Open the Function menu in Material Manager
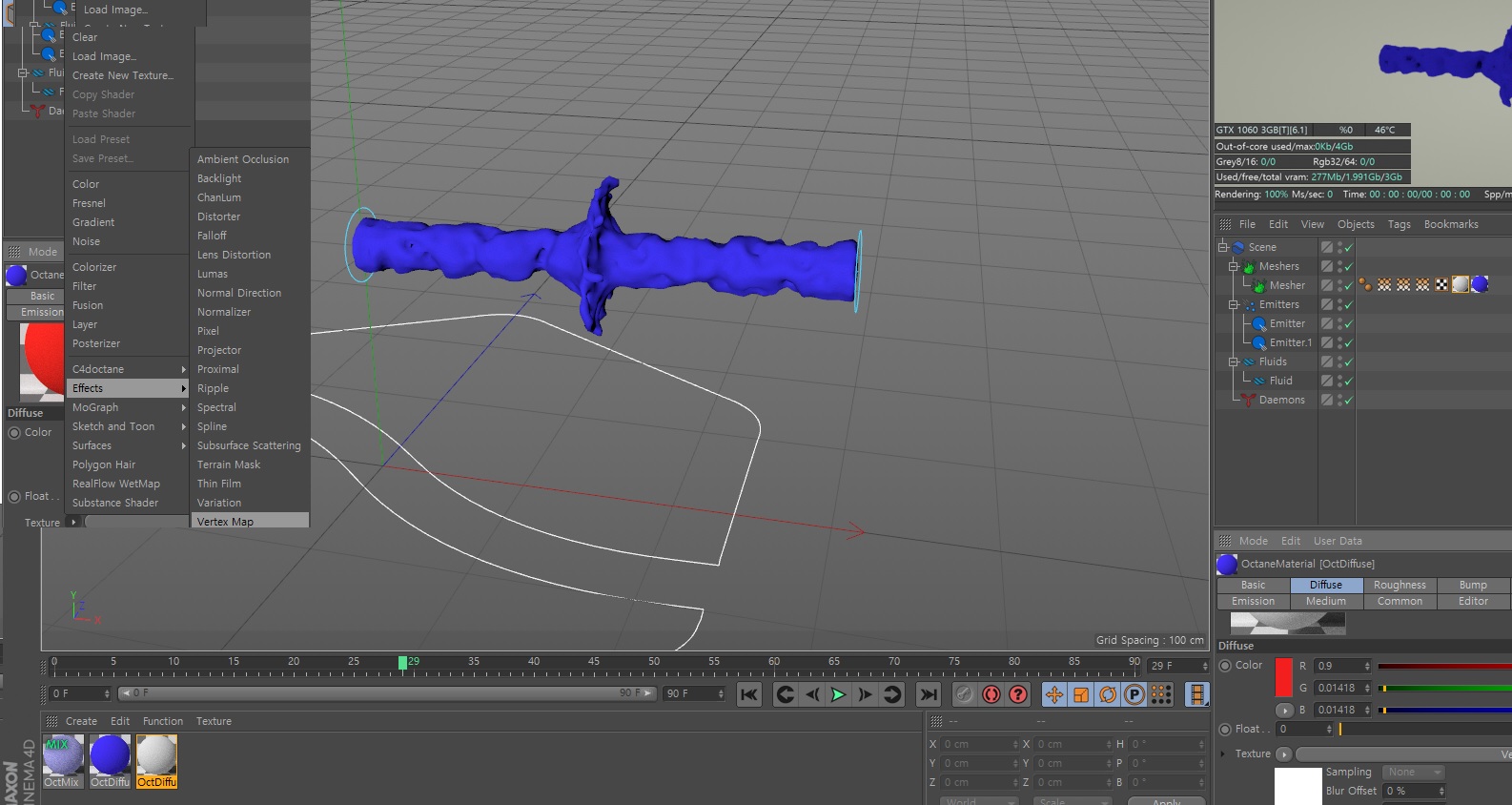This screenshot has width=1512, height=805. click(163, 721)
